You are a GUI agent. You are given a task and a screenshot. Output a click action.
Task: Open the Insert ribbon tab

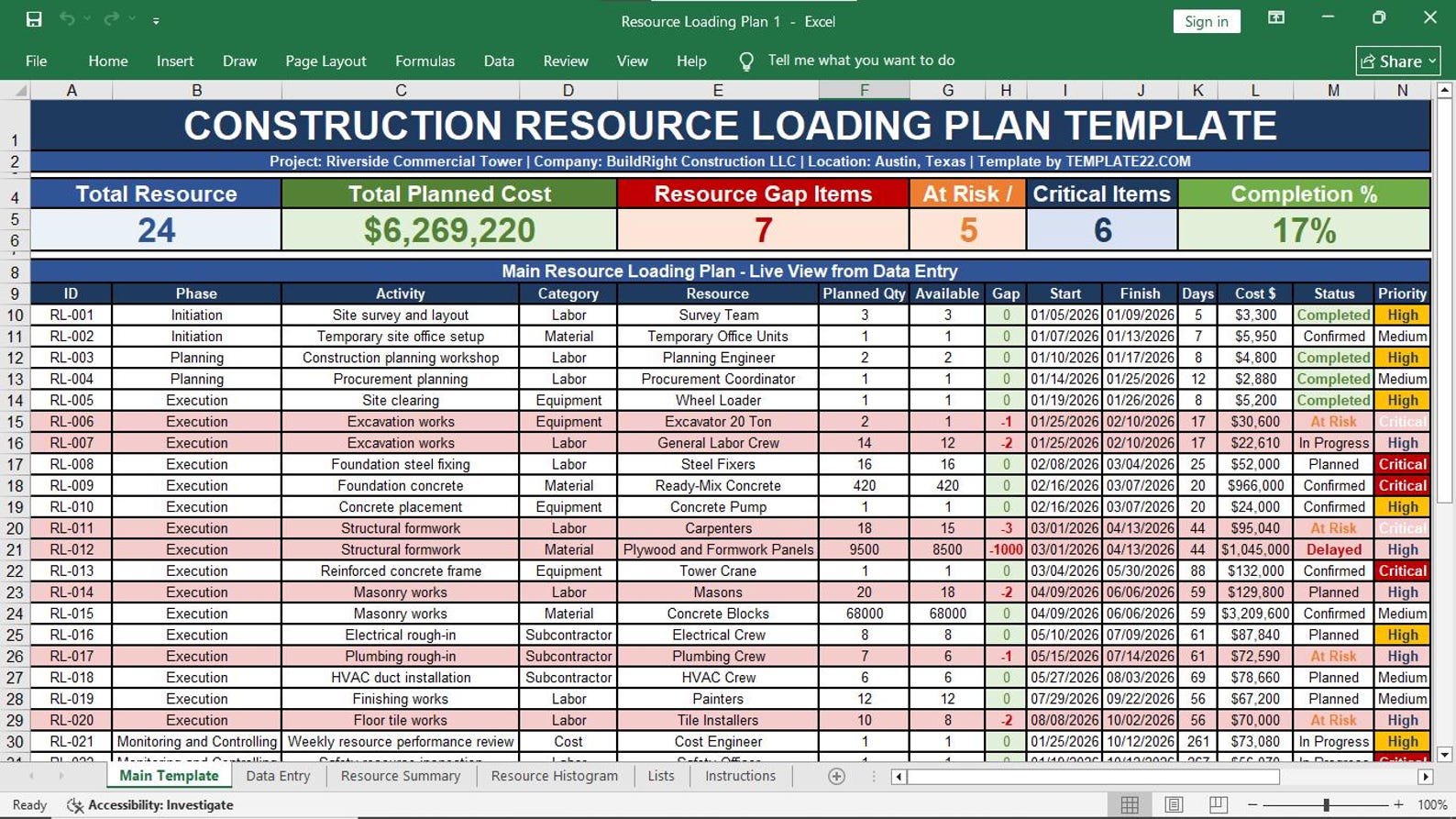coord(175,61)
